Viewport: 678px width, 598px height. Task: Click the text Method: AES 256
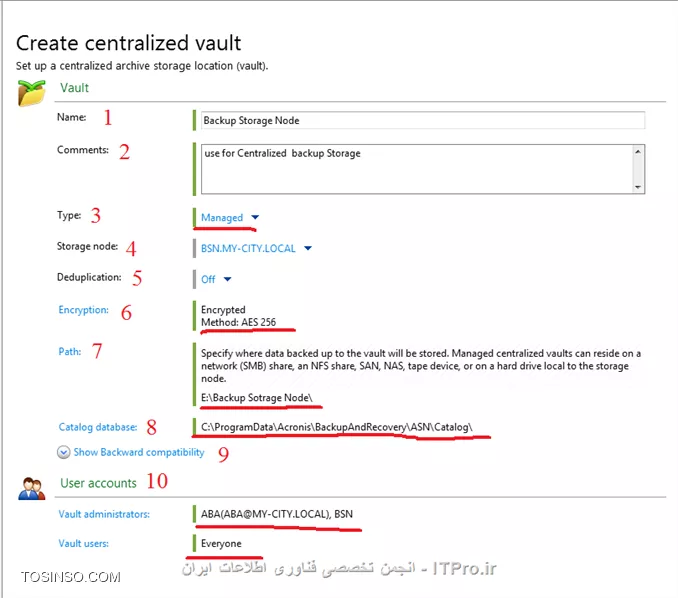[238, 322]
